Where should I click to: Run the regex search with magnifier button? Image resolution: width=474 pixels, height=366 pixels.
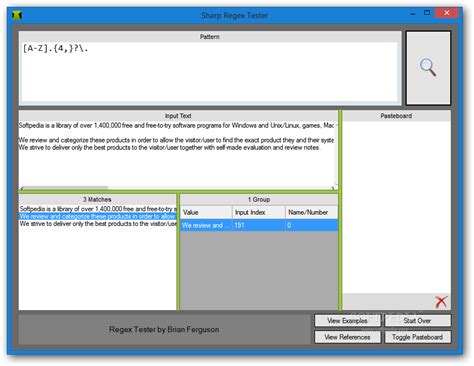tap(428, 68)
